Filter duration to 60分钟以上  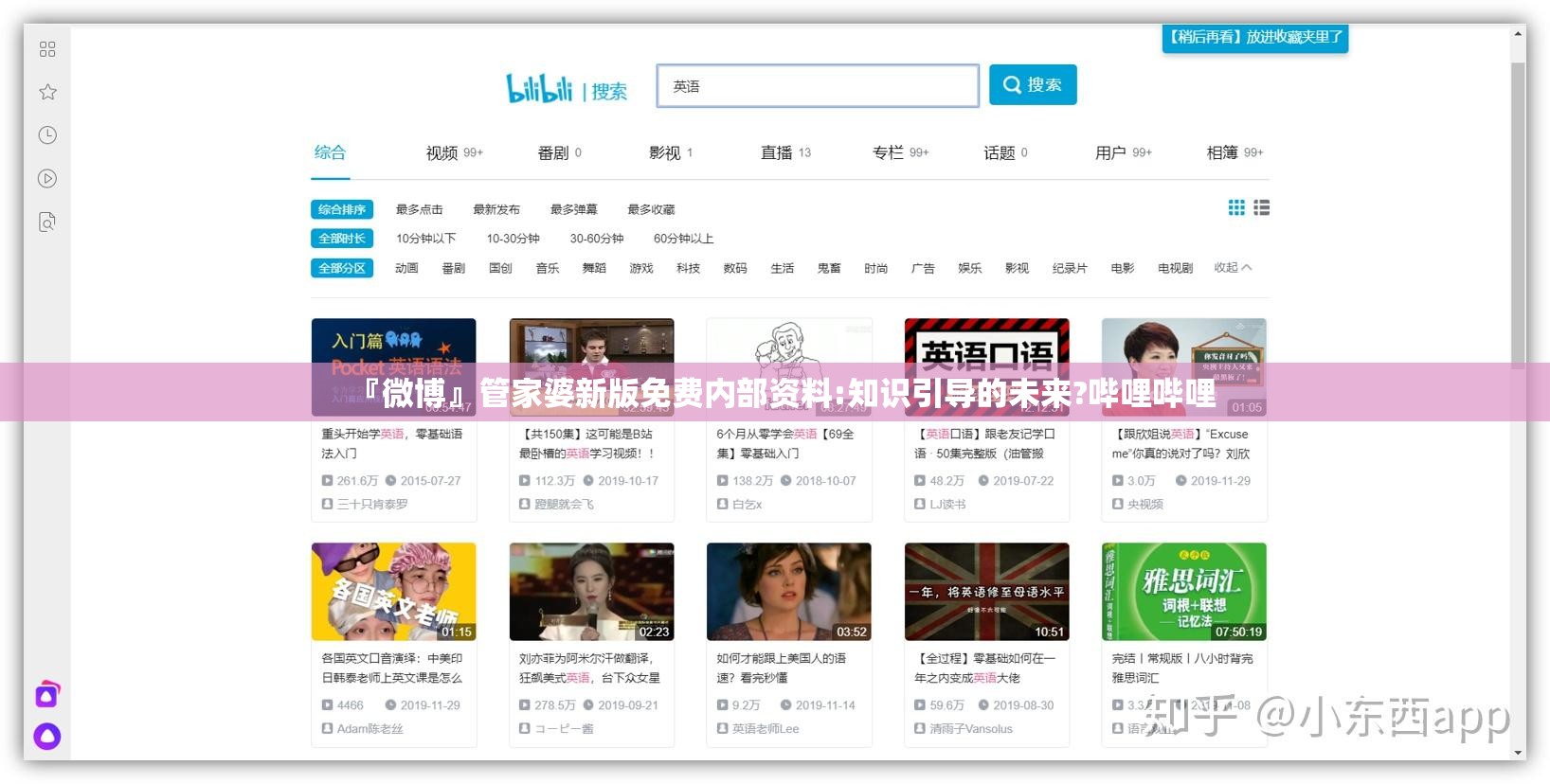click(683, 239)
